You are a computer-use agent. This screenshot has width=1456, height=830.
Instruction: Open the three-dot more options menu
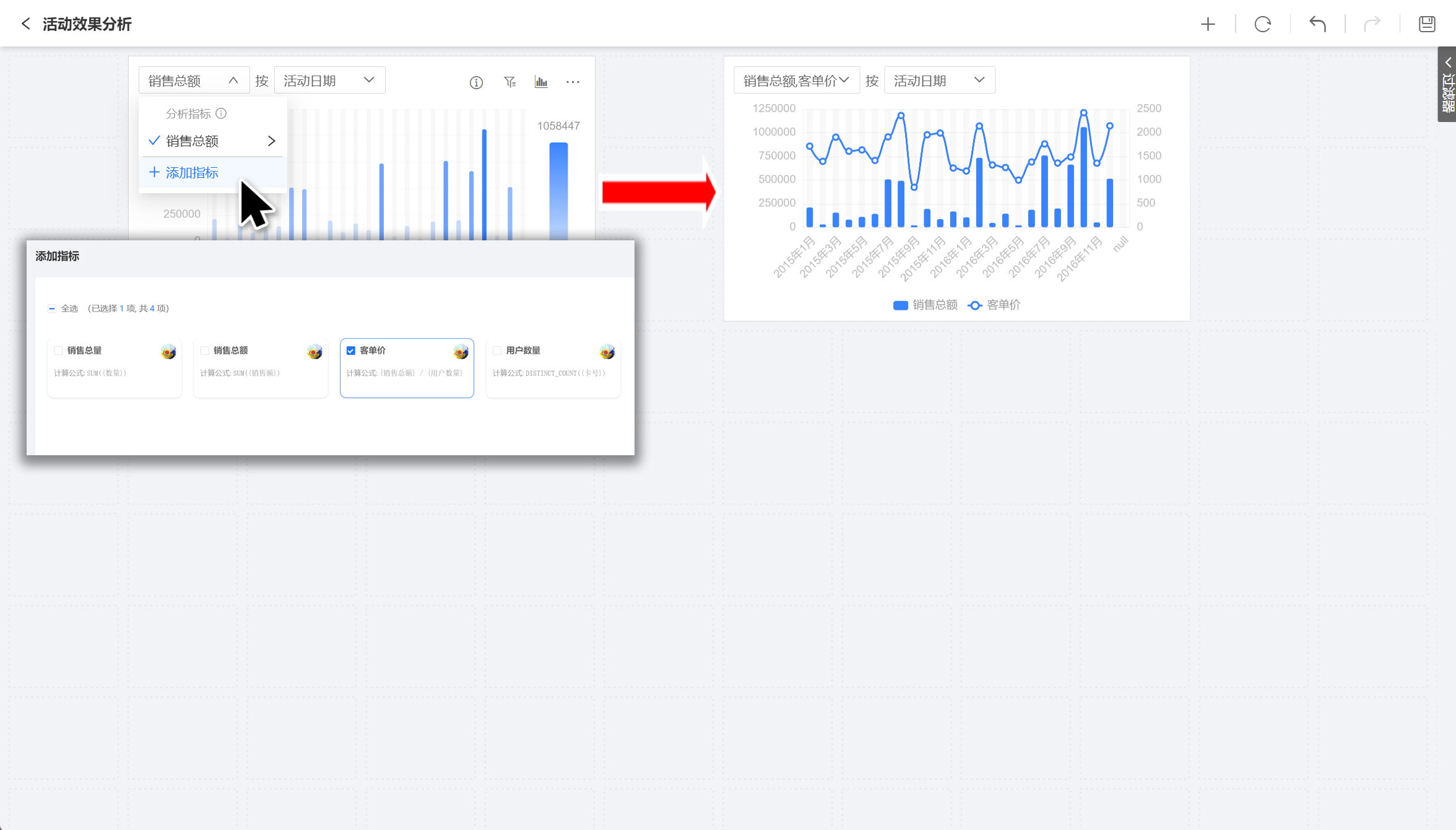coord(573,82)
